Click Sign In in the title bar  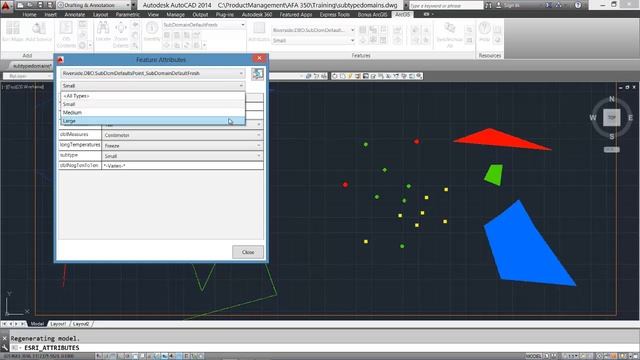click(508, 5)
